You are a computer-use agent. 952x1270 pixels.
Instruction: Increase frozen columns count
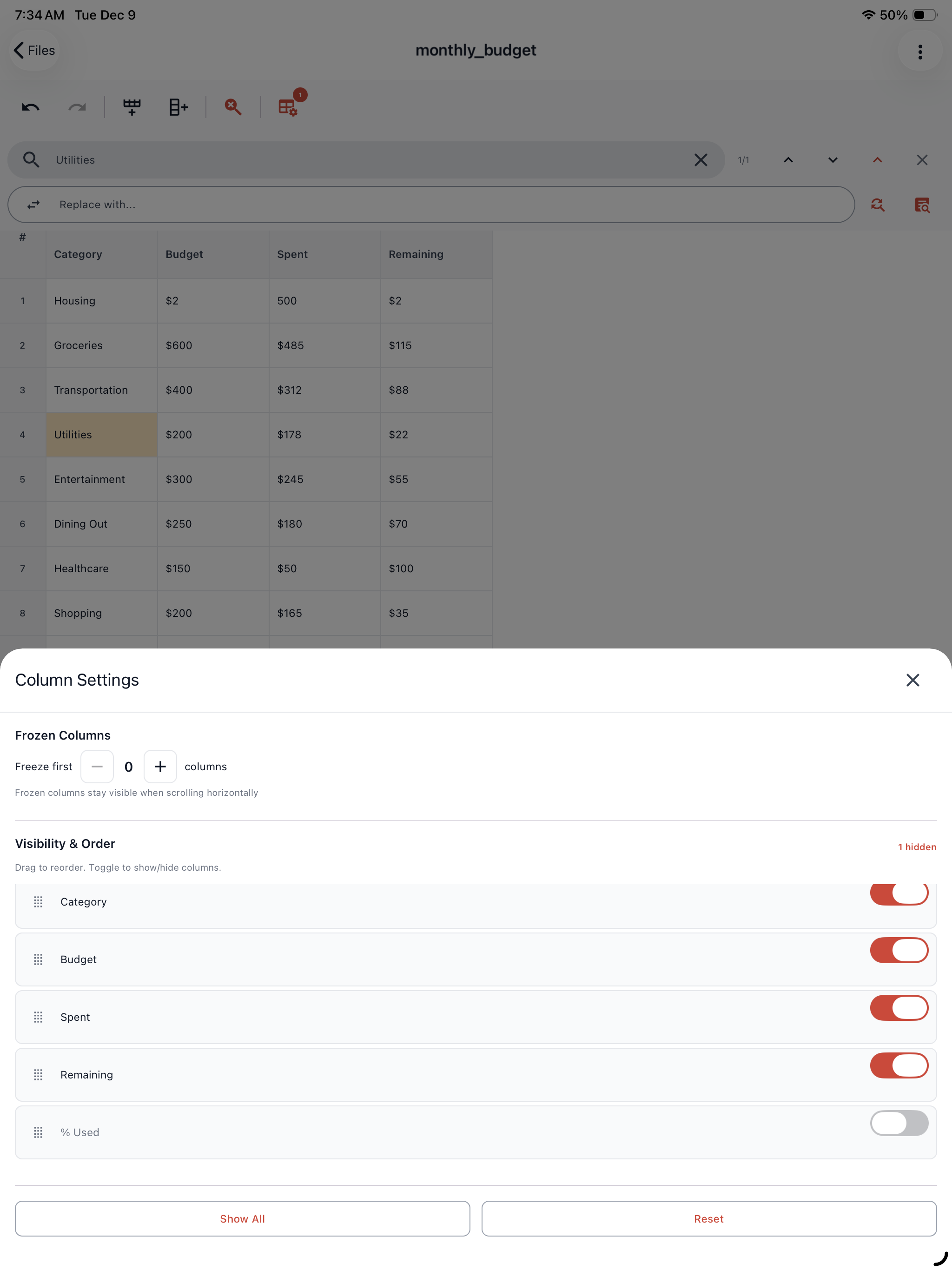(x=160, y=767)
